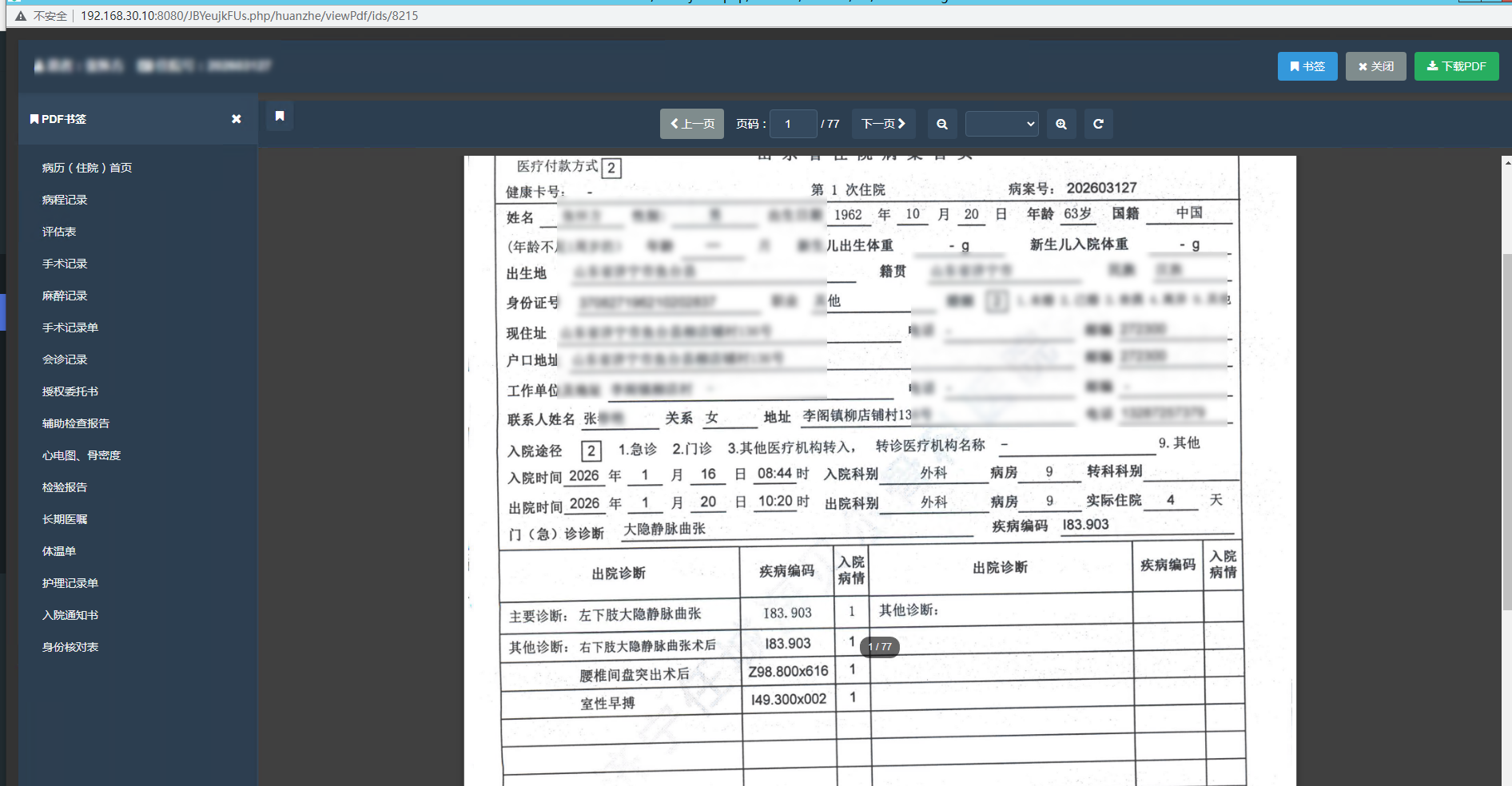This screenshot has height=786, width=1512.
Task: Click the page number input field
Action: pyautogui.click(x=793, y=124)
